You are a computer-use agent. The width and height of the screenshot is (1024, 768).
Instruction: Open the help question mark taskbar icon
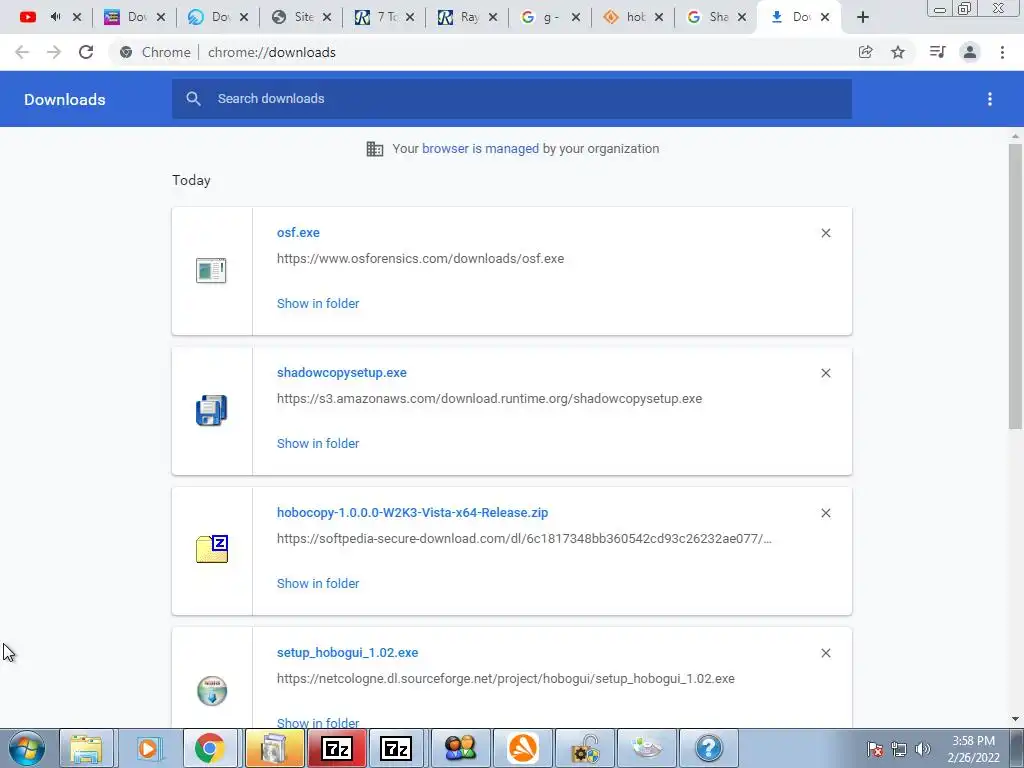[709, 748]
